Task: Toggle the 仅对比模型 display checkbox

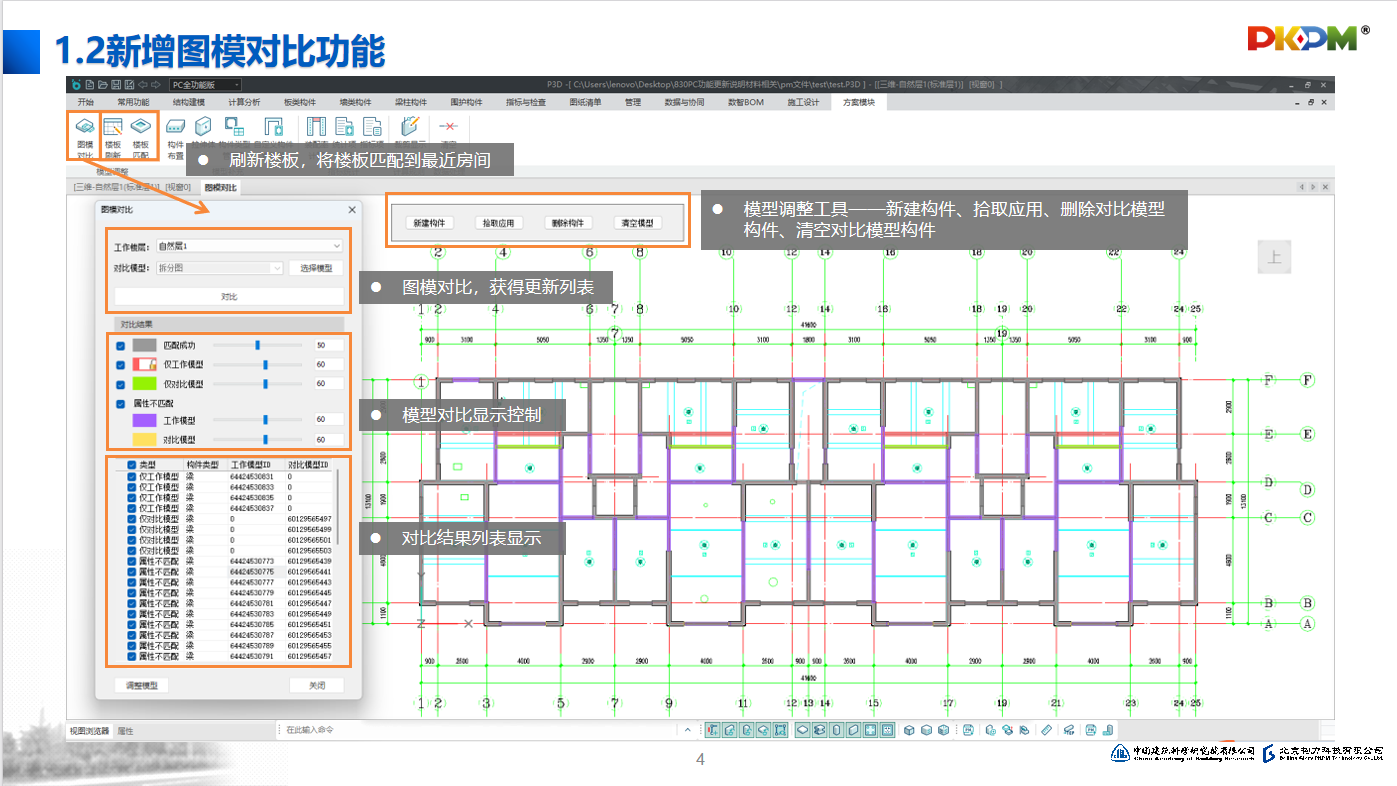Action: [x=121, y=383]
